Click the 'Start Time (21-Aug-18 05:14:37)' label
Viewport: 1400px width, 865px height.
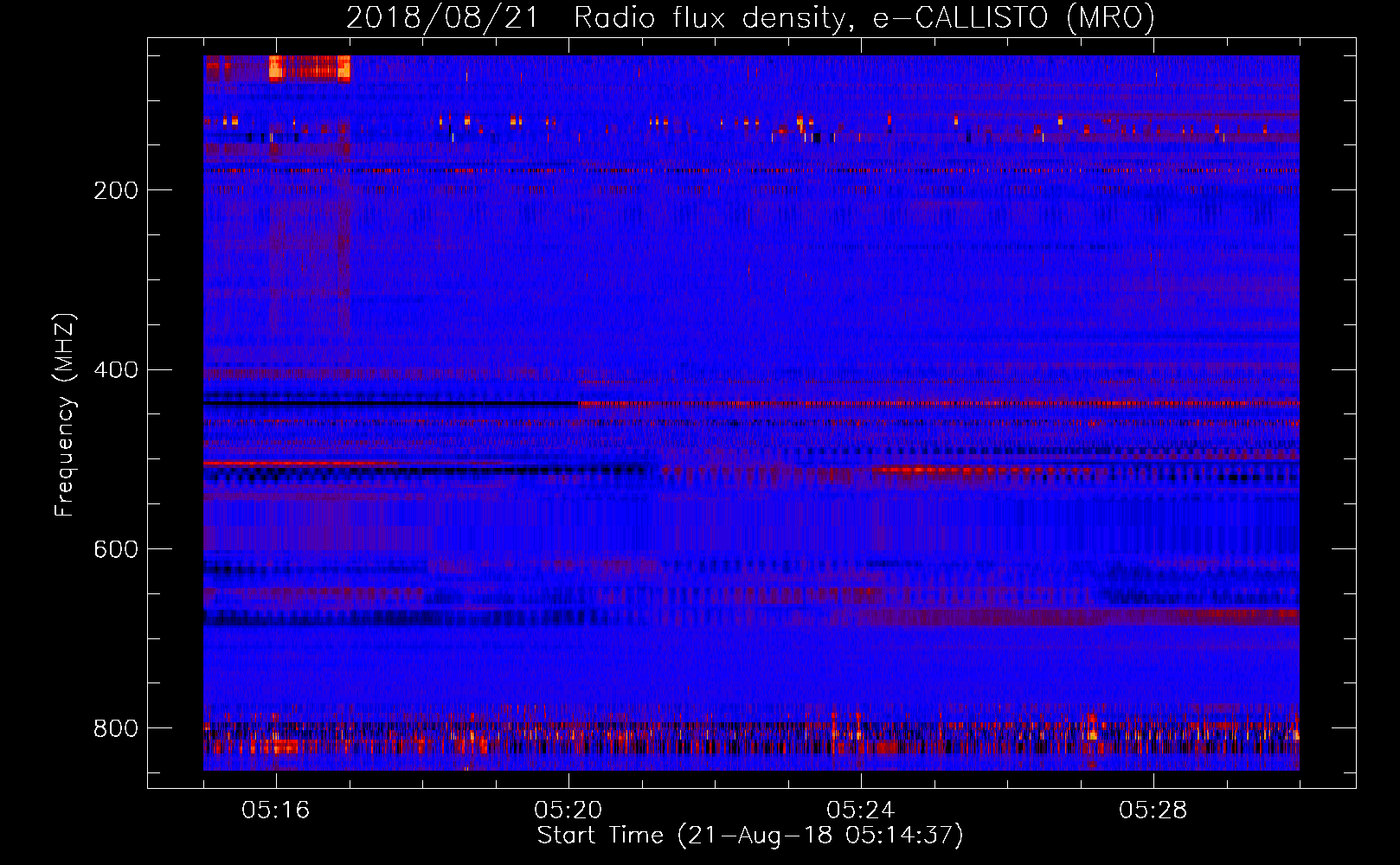click(x=750, y=836)
